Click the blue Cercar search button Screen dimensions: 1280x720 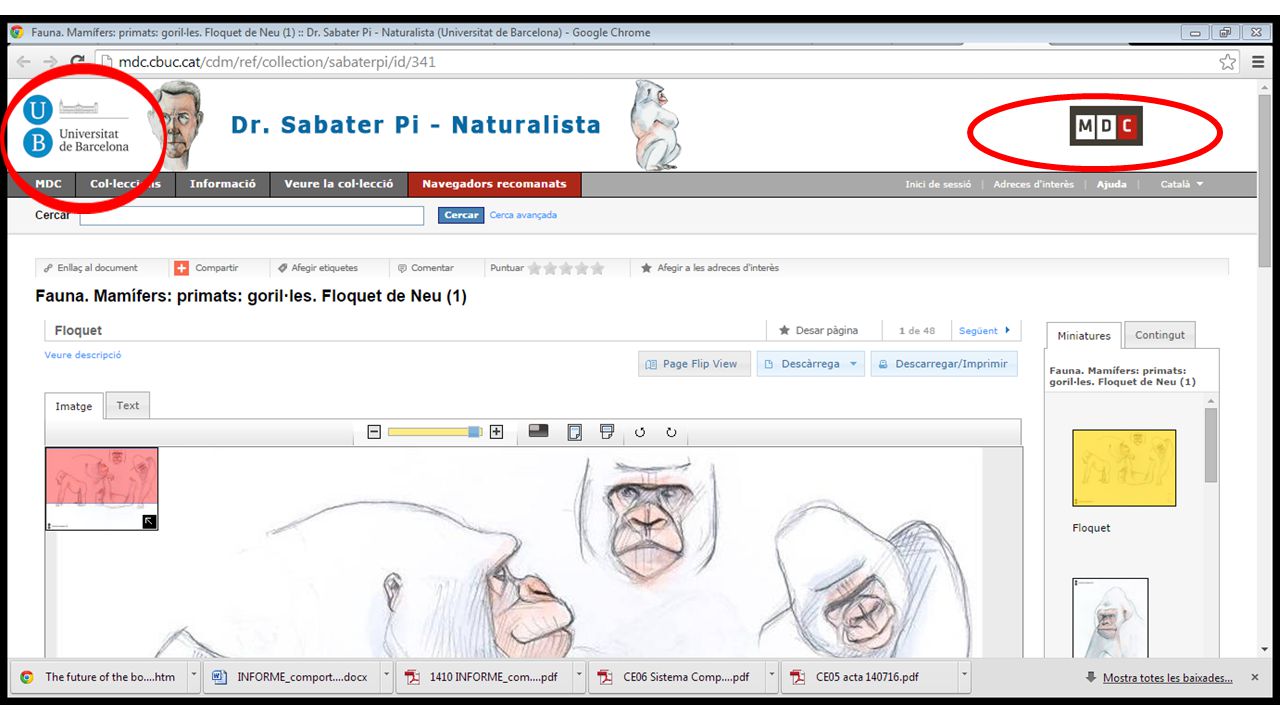click(461, 215)
